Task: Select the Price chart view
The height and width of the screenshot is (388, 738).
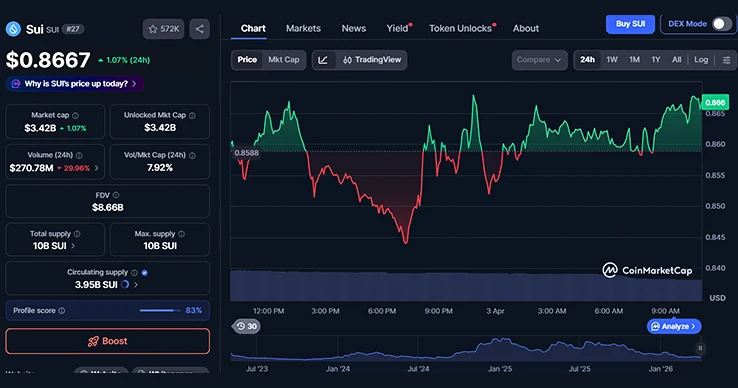Action: 247,60
